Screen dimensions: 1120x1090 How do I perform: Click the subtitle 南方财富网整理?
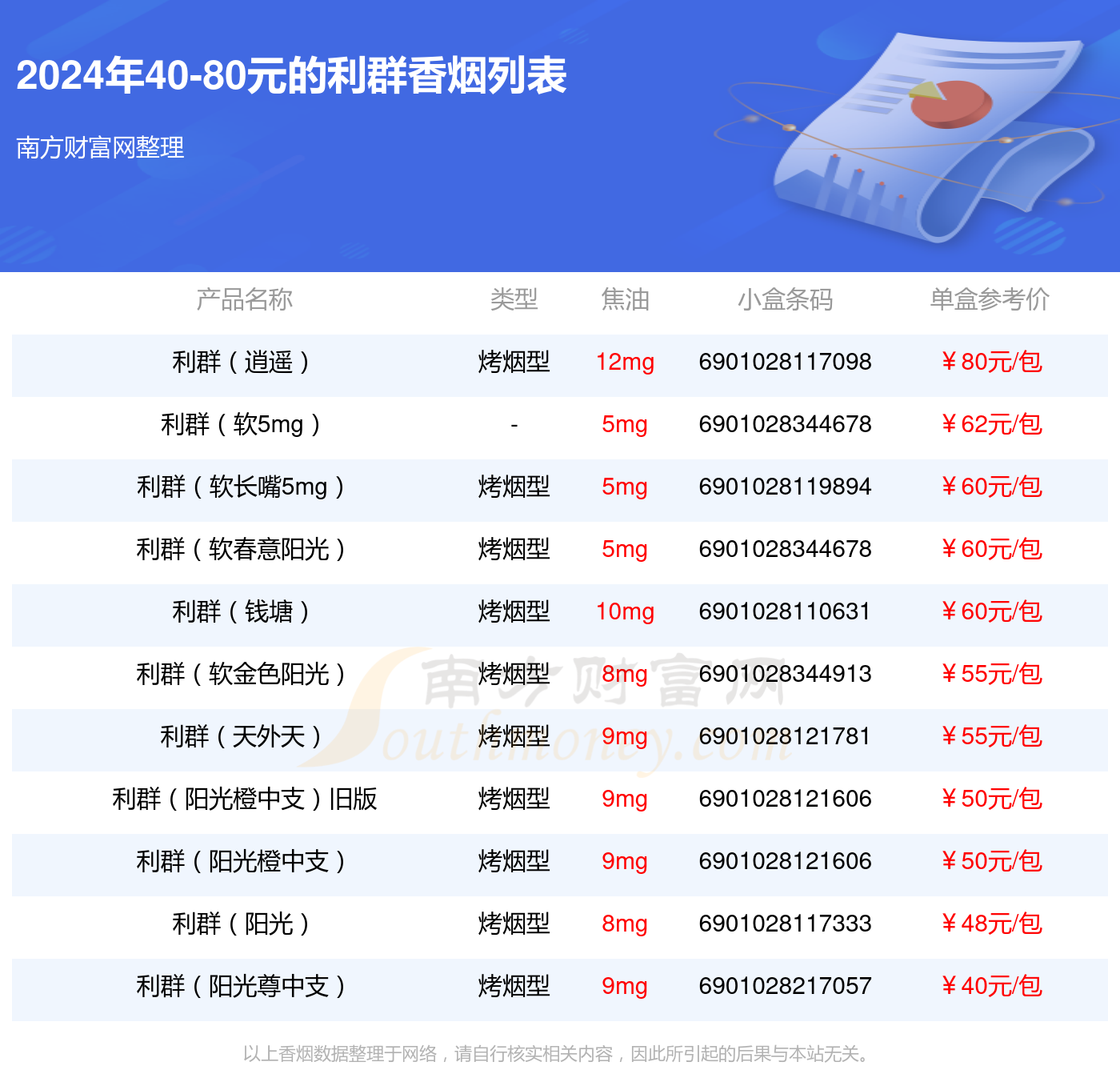[x=100, y=147]
